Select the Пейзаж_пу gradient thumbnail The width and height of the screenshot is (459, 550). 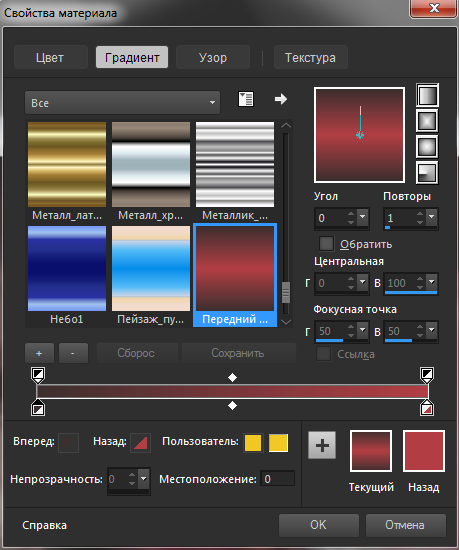pos(151,268)
